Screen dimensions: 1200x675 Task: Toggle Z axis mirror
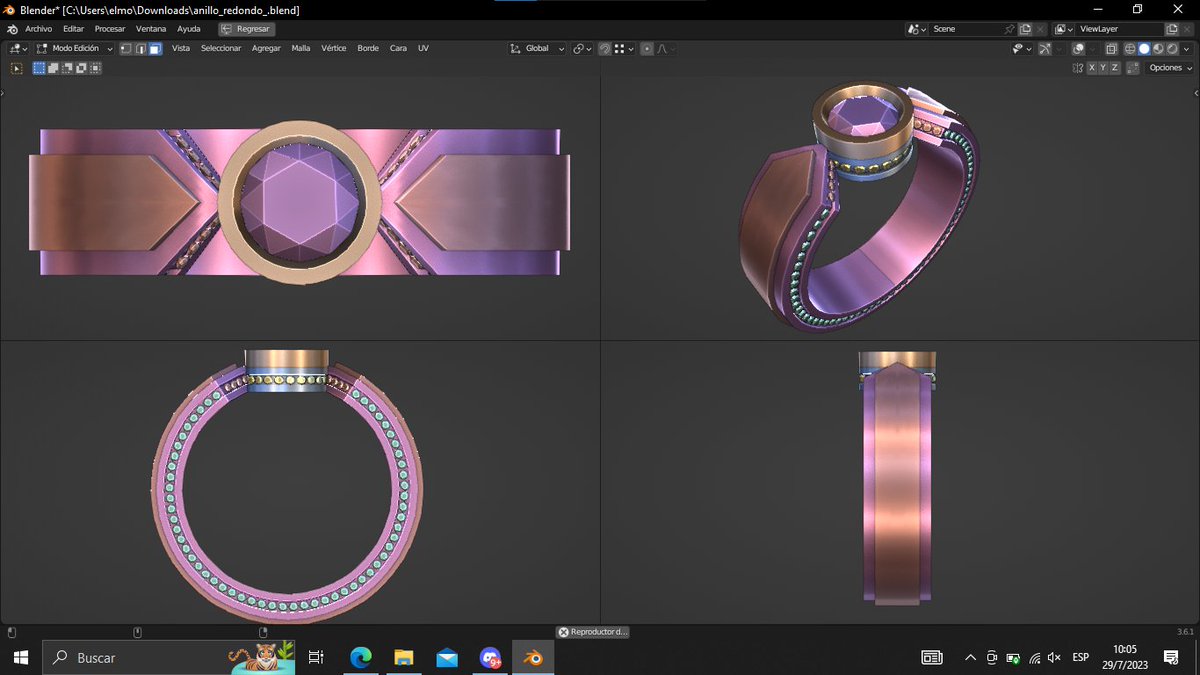[1115, 68]
